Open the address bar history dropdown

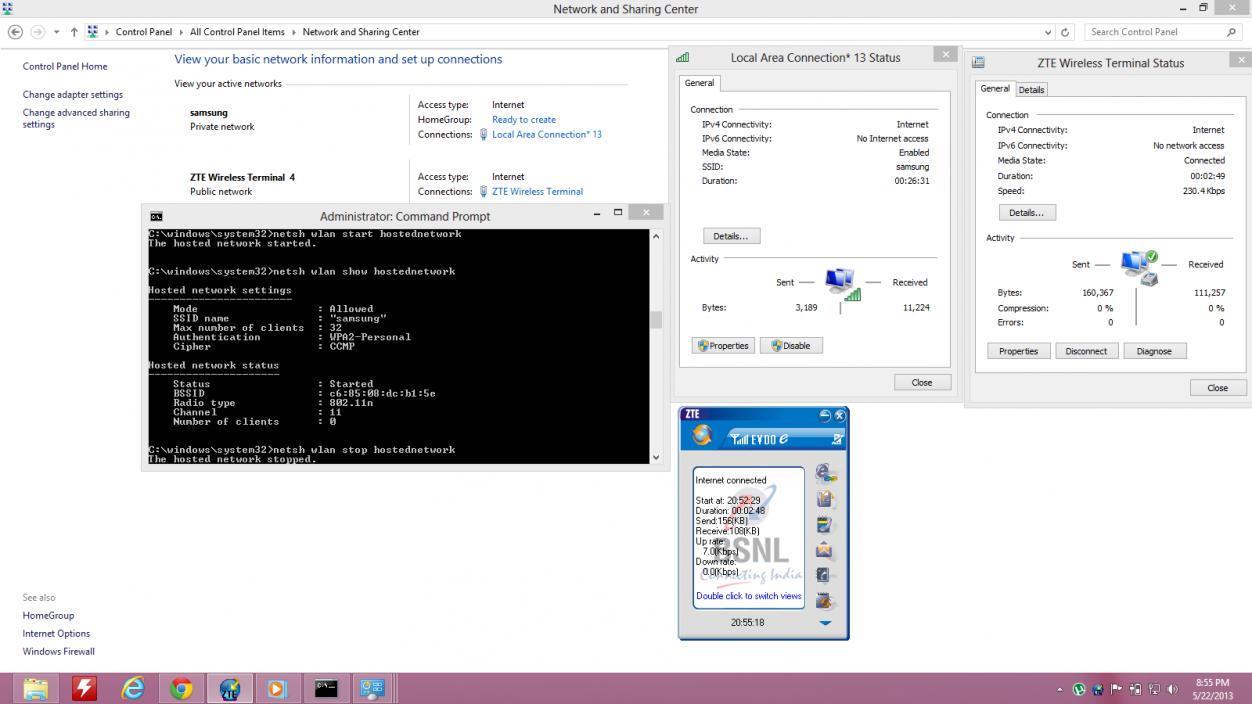(1047, 32)
